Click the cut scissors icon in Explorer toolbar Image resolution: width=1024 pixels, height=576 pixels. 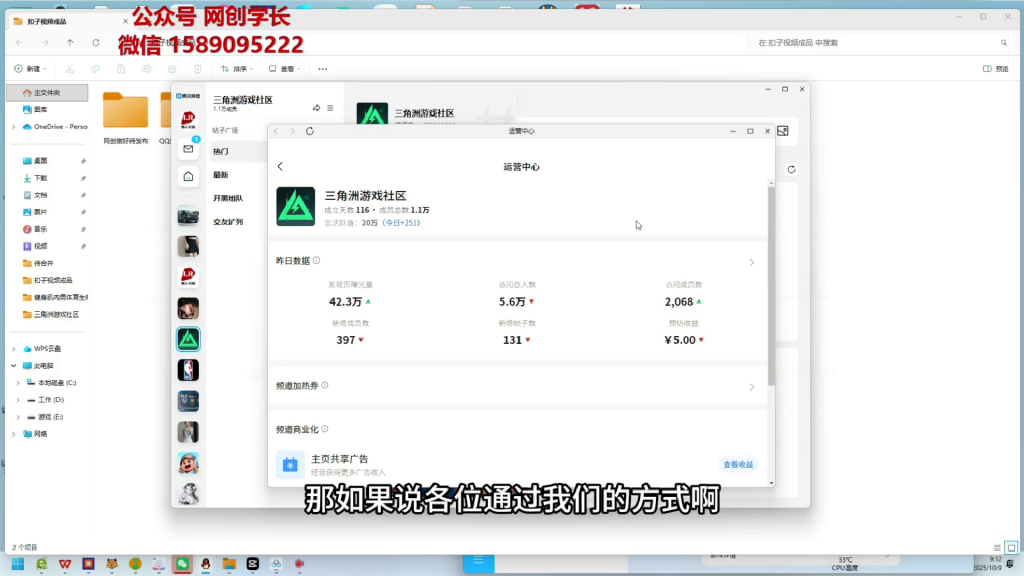70,69
